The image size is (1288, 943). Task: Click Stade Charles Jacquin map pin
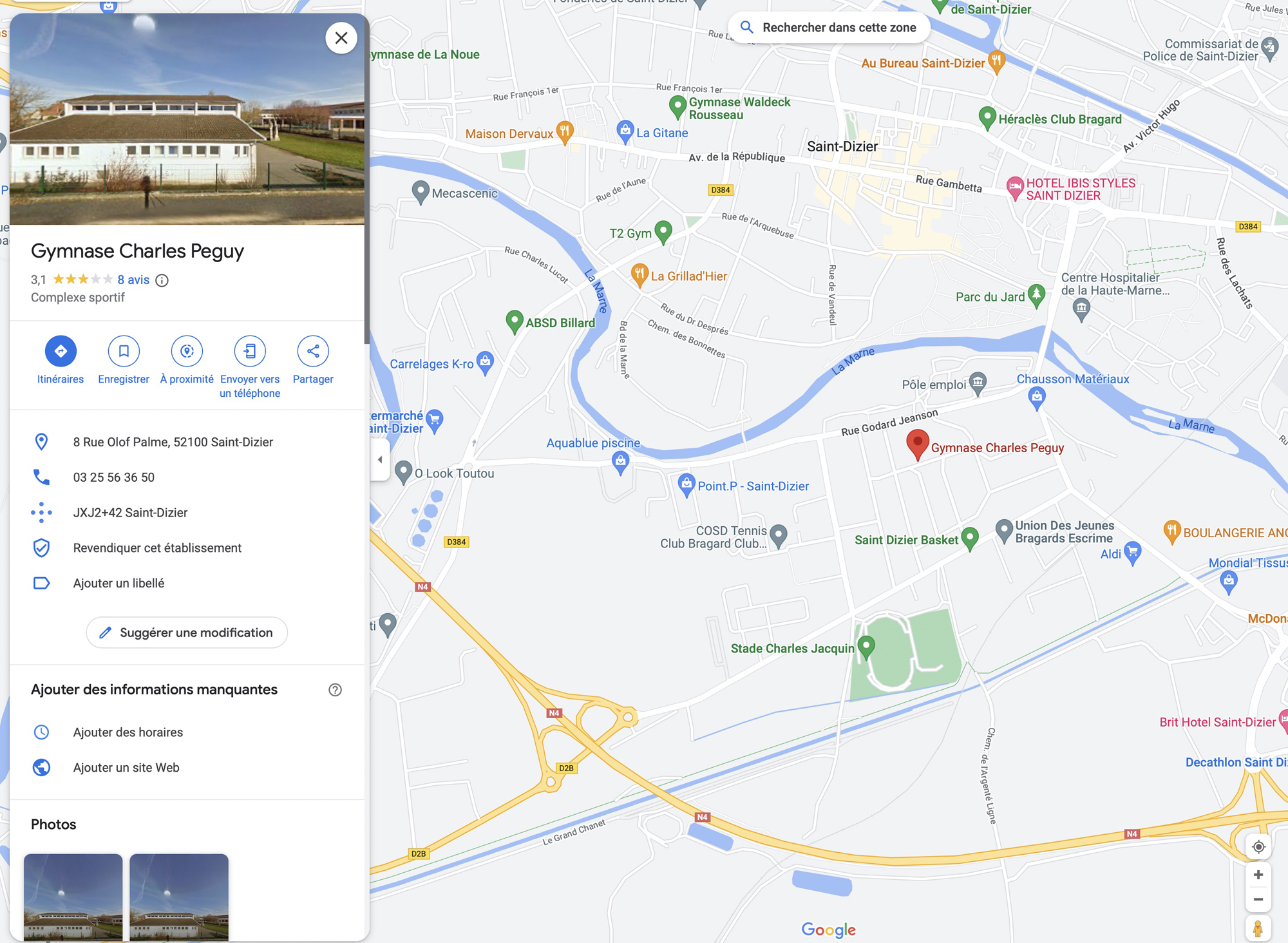(x=866, y=647)
